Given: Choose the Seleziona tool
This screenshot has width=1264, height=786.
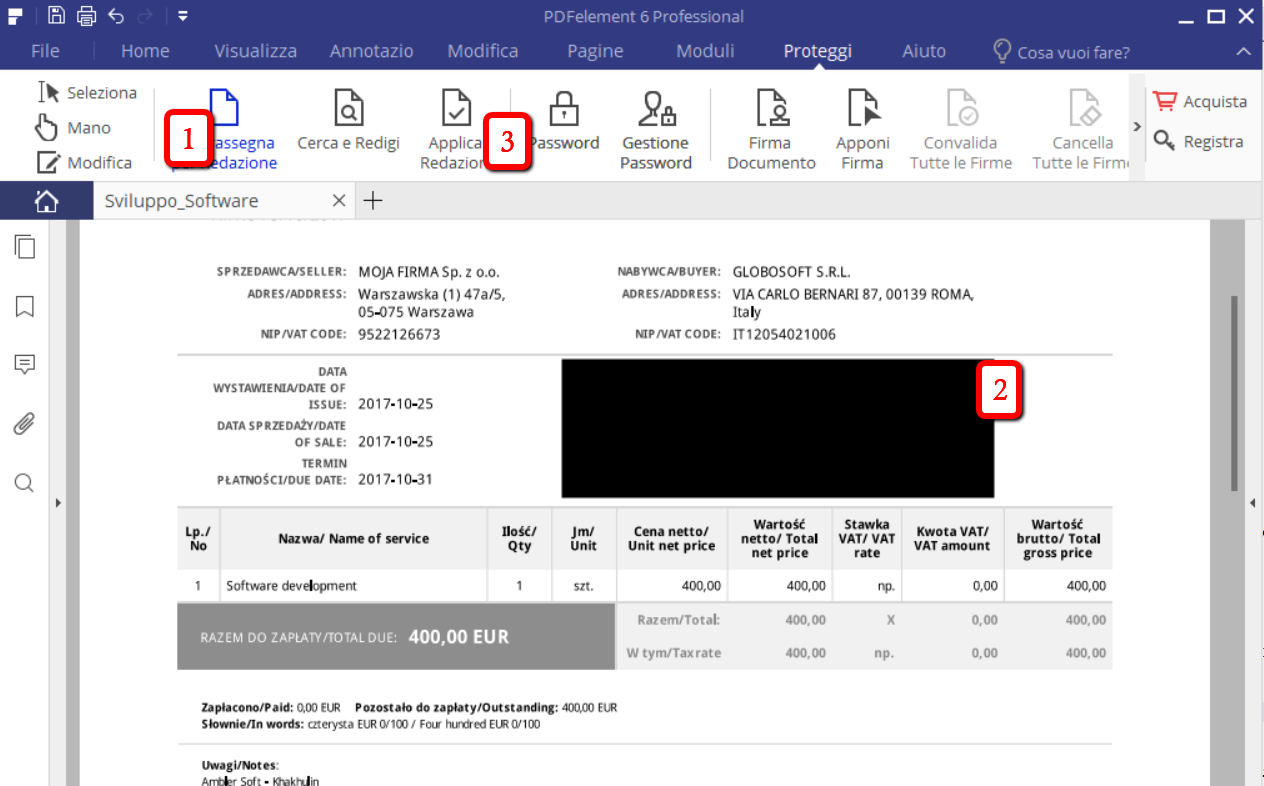Looking at the screenshot, I should (87, 92).
